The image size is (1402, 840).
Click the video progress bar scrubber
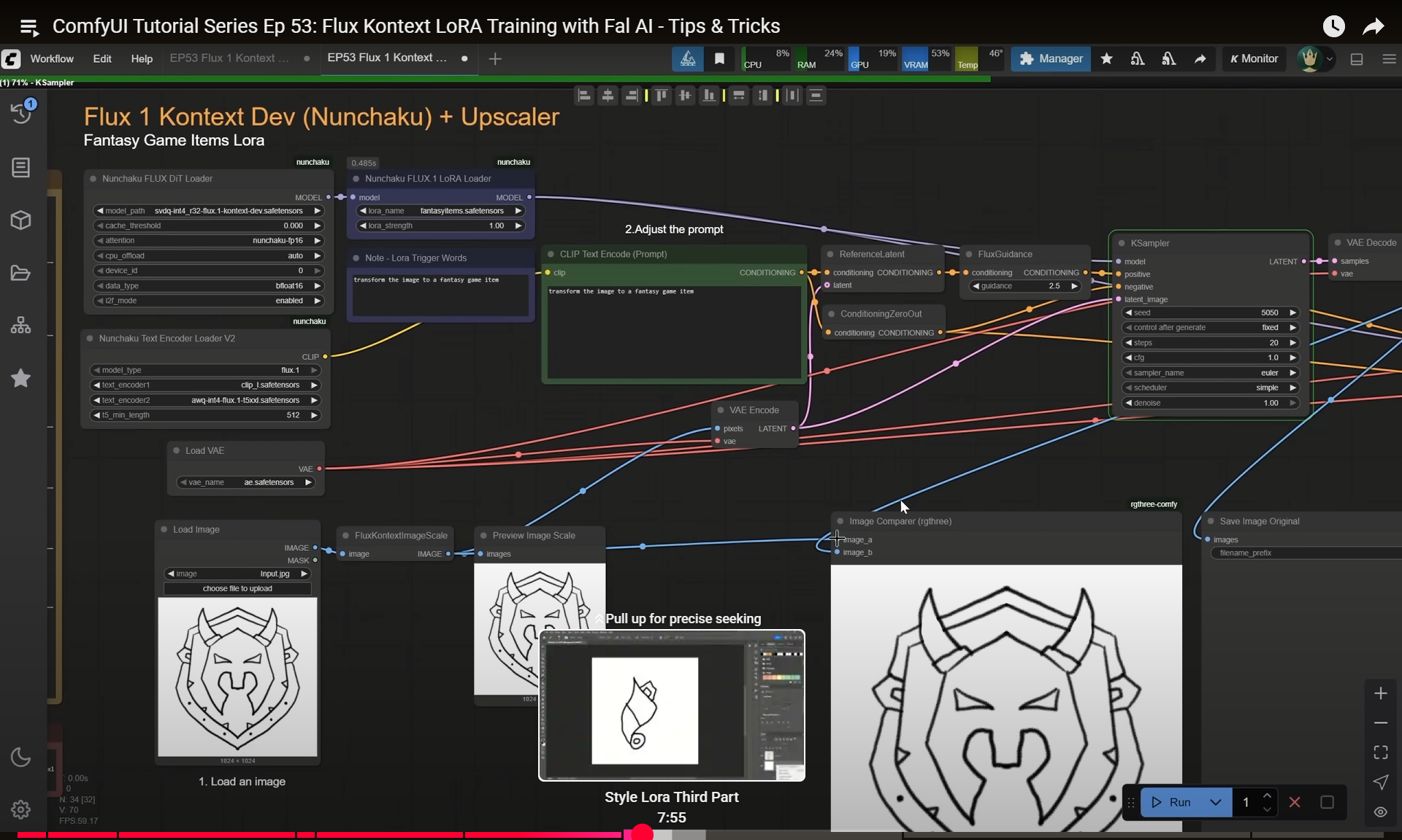[x=642, y=833]
